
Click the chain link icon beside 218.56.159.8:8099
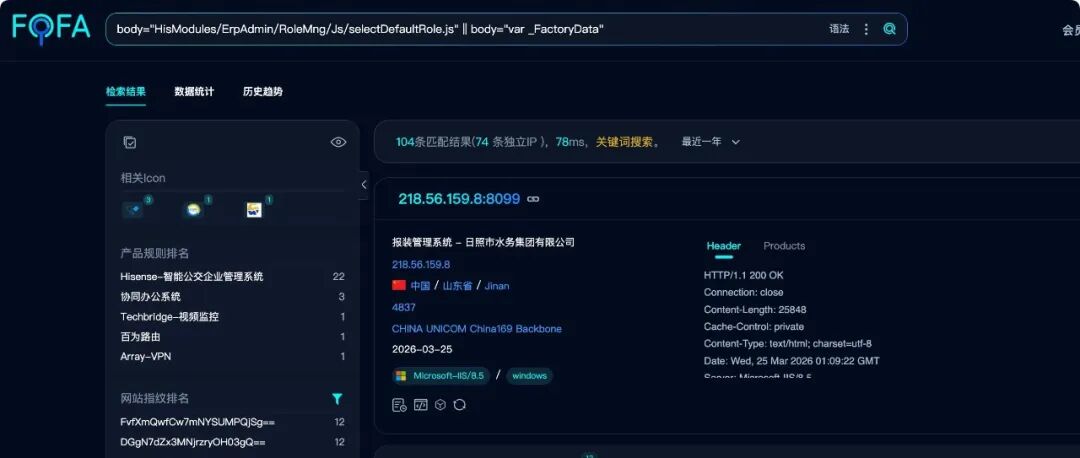(533, 199)
